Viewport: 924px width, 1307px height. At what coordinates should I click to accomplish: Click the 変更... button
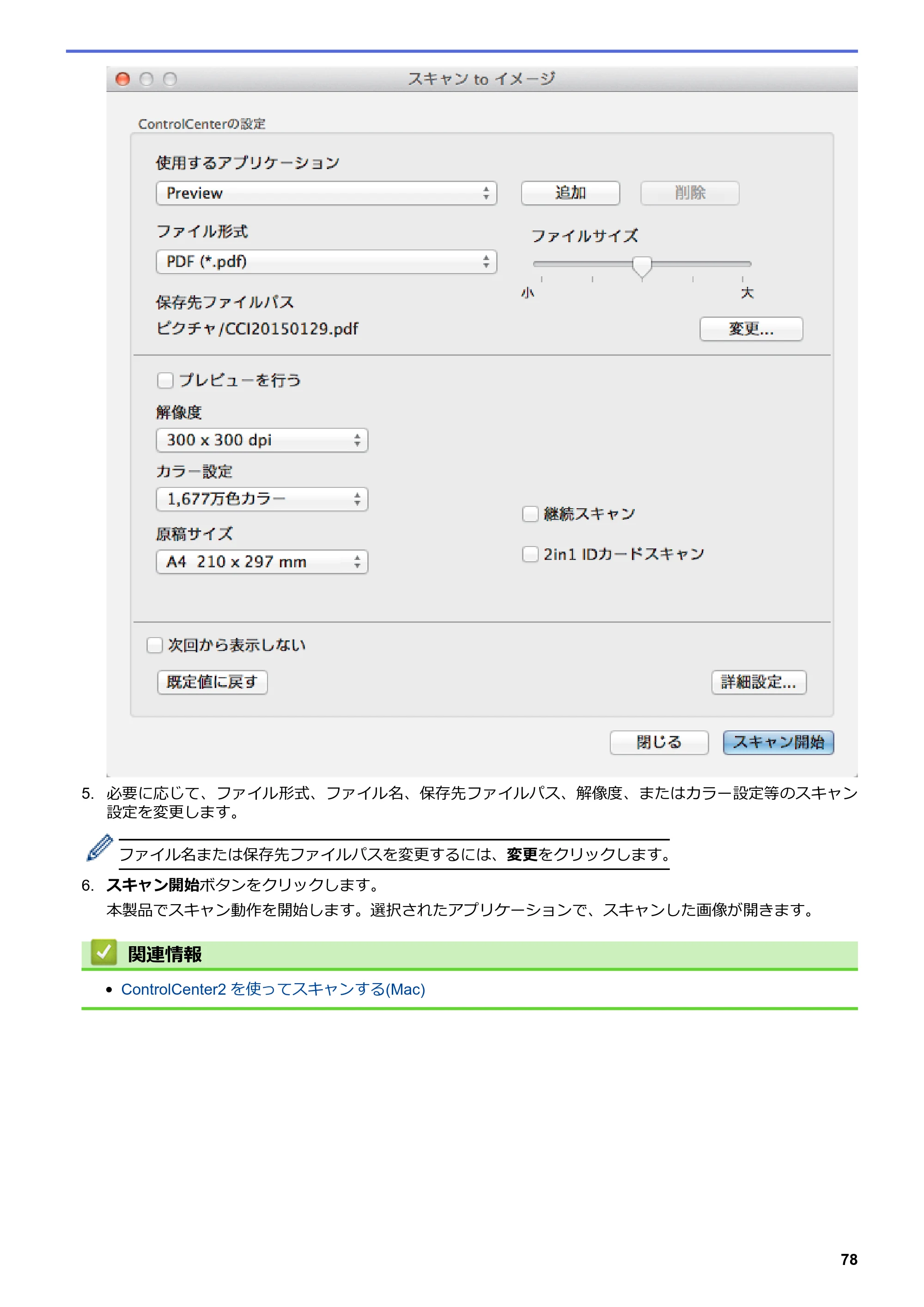751,329
